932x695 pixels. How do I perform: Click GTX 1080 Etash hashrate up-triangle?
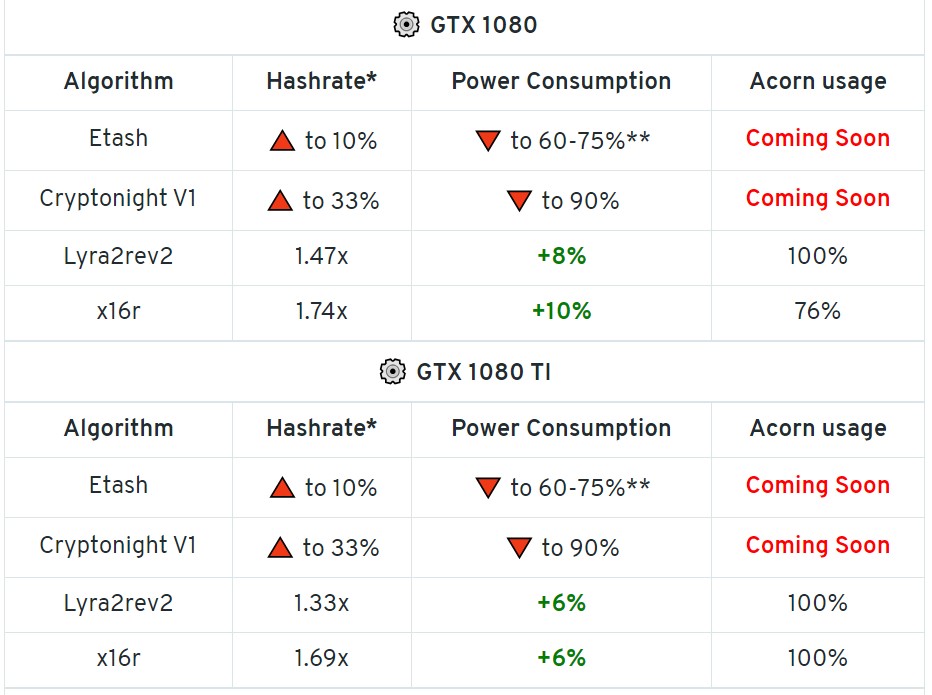(x=282, y=141)
